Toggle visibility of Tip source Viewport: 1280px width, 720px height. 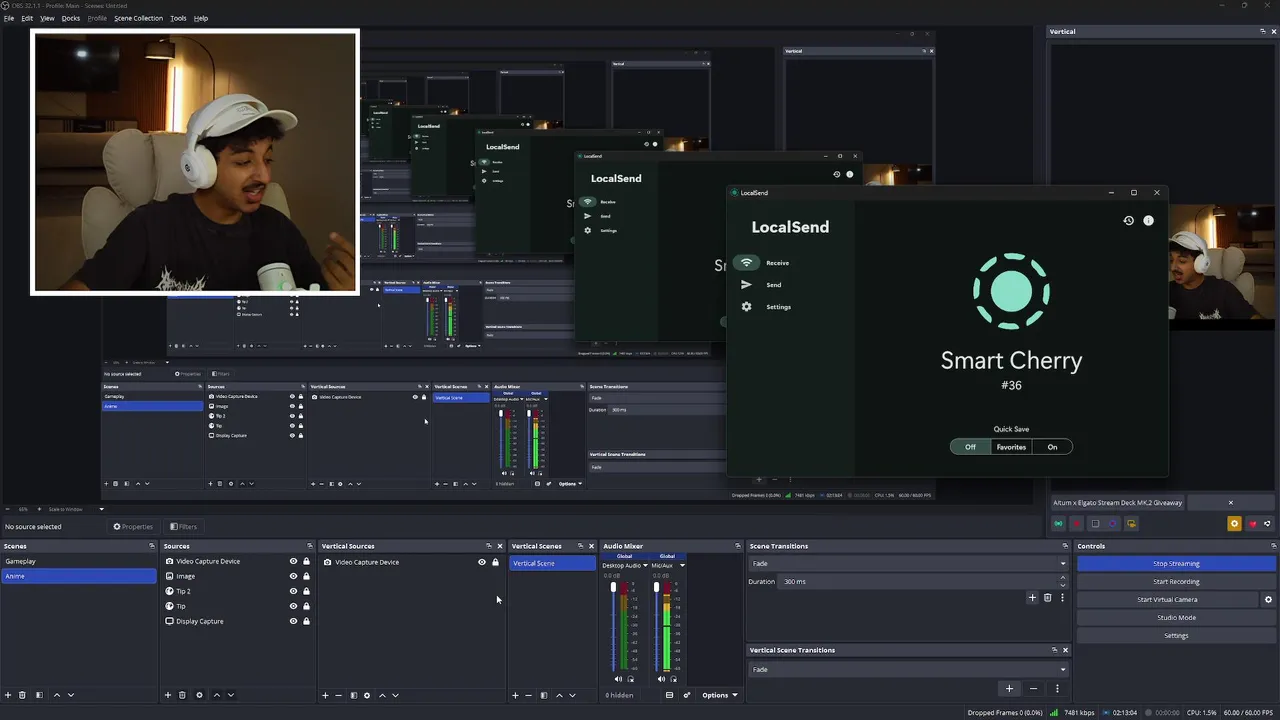[293, 606]
